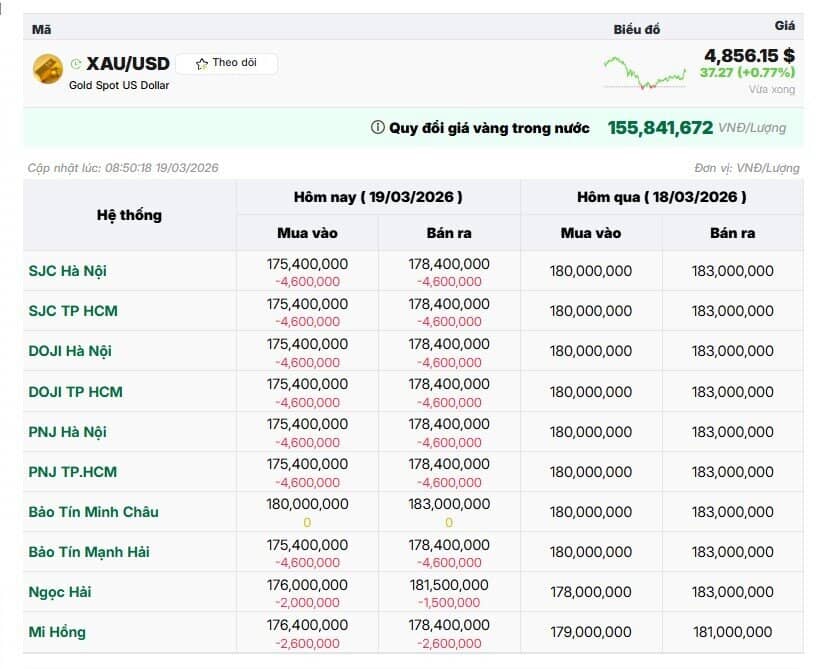
Task: Click the Biểu đồ column label
Action: (636, 30)
